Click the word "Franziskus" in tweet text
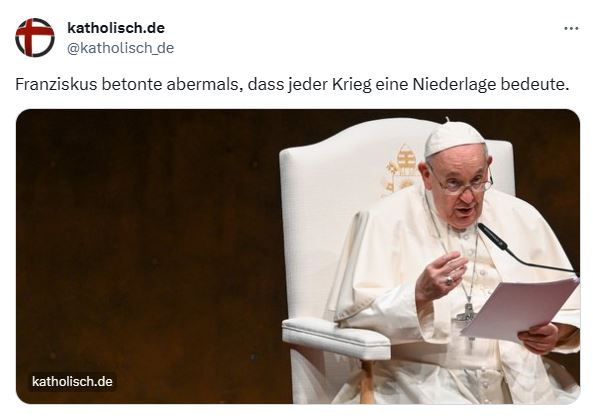This screenshot has height=418, width=593. [x=56, y=84]
